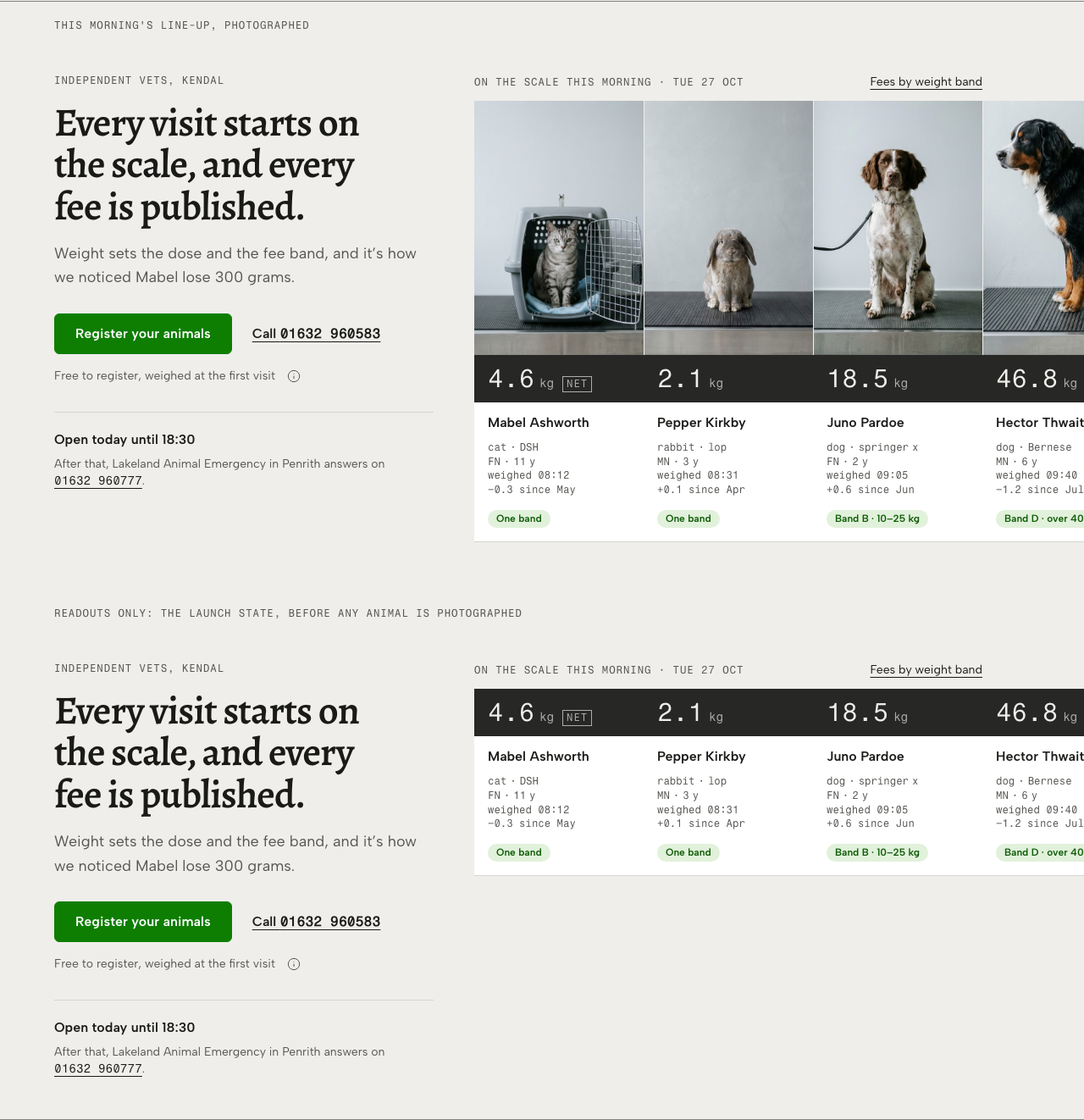The width and height of the screenshot is (1084, 1120).
Task: Click the NET badge in the readouts-only section
Action: [577, 718]
